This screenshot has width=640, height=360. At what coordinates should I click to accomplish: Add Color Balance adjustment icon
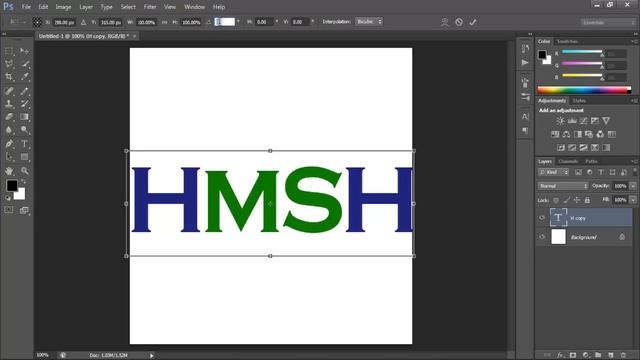click(566, 134)
